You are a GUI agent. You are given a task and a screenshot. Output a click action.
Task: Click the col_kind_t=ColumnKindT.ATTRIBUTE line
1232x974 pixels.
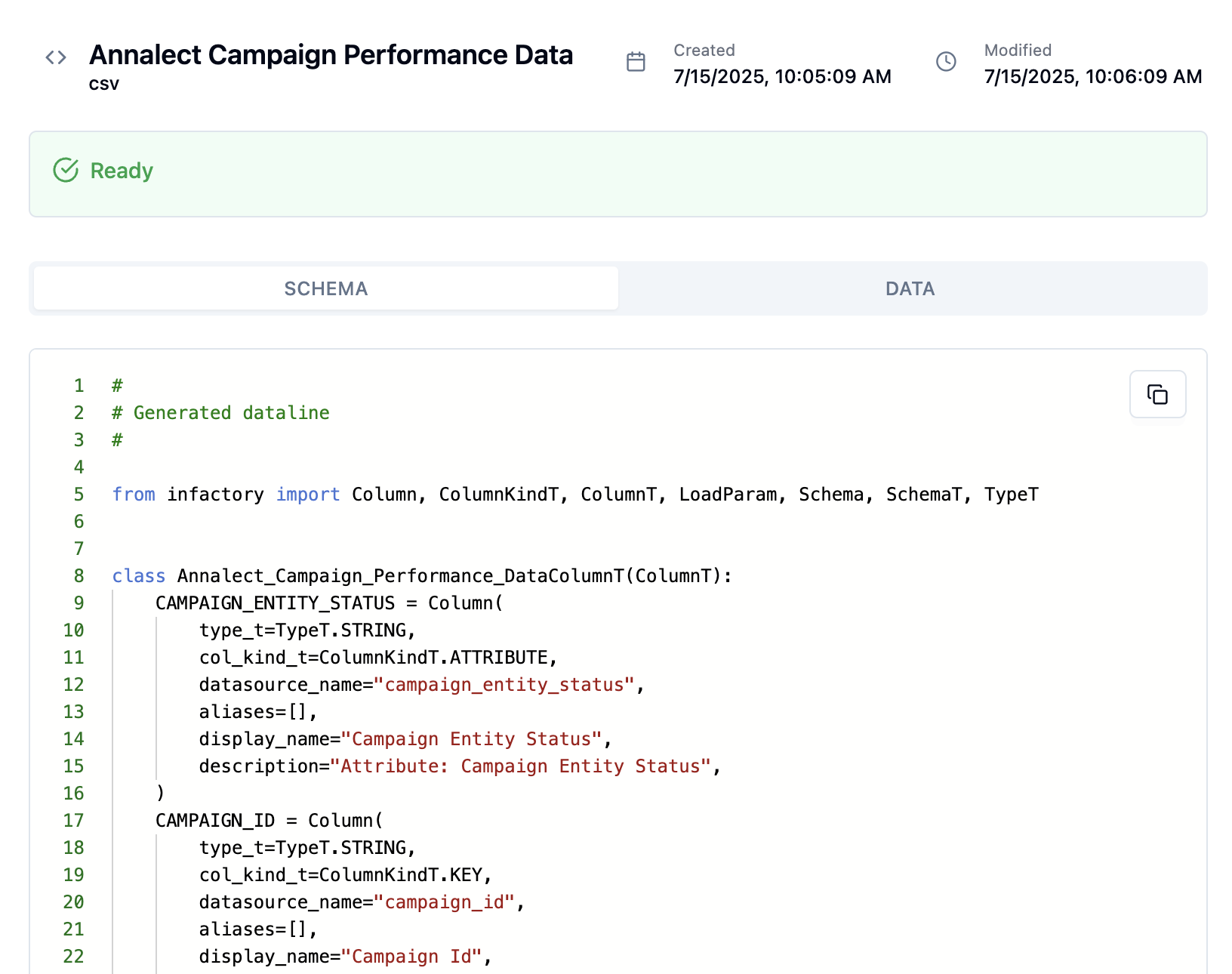click(378, 658)
